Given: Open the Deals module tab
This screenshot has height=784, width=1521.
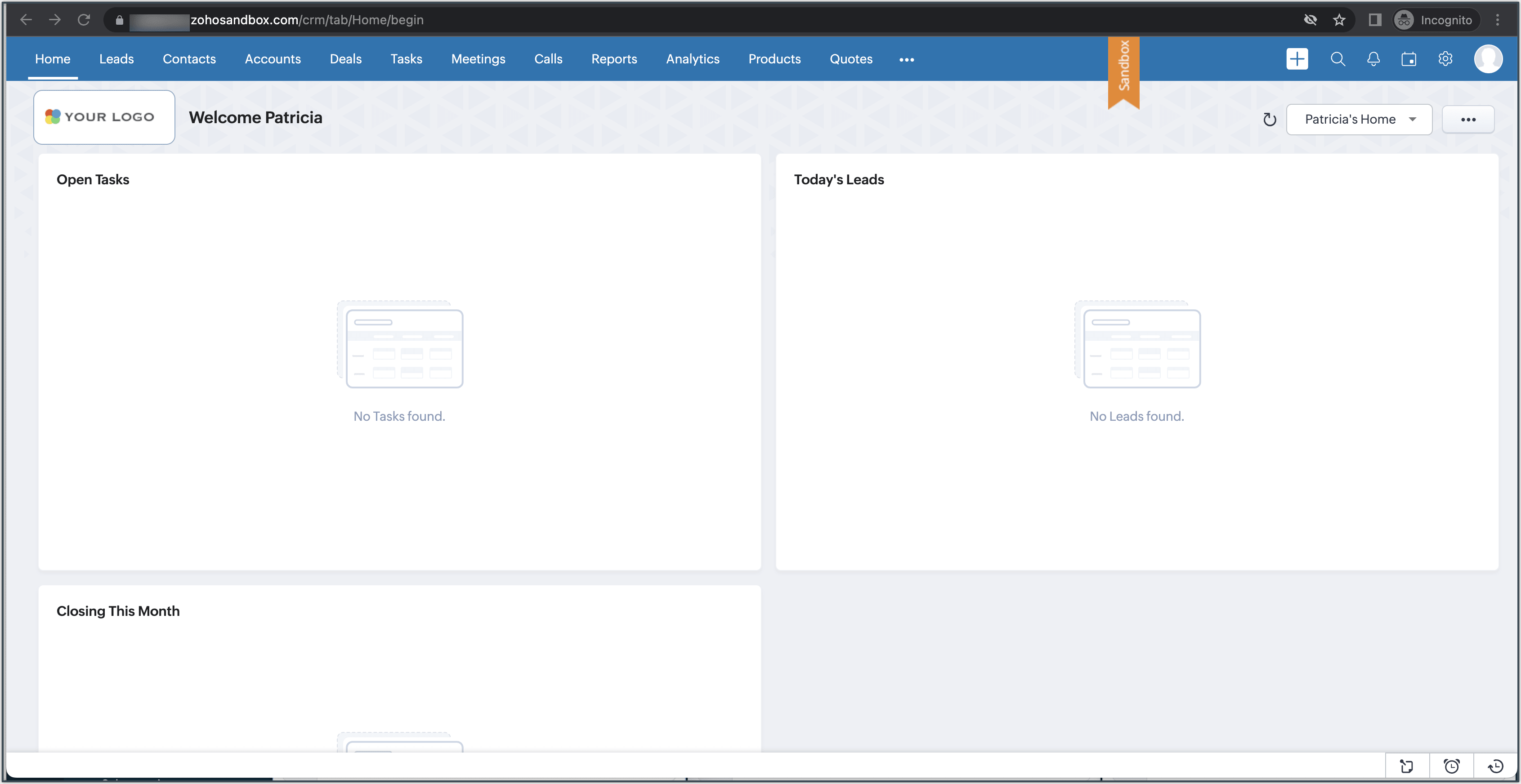Looking at the screenshot, I should 345,59.
